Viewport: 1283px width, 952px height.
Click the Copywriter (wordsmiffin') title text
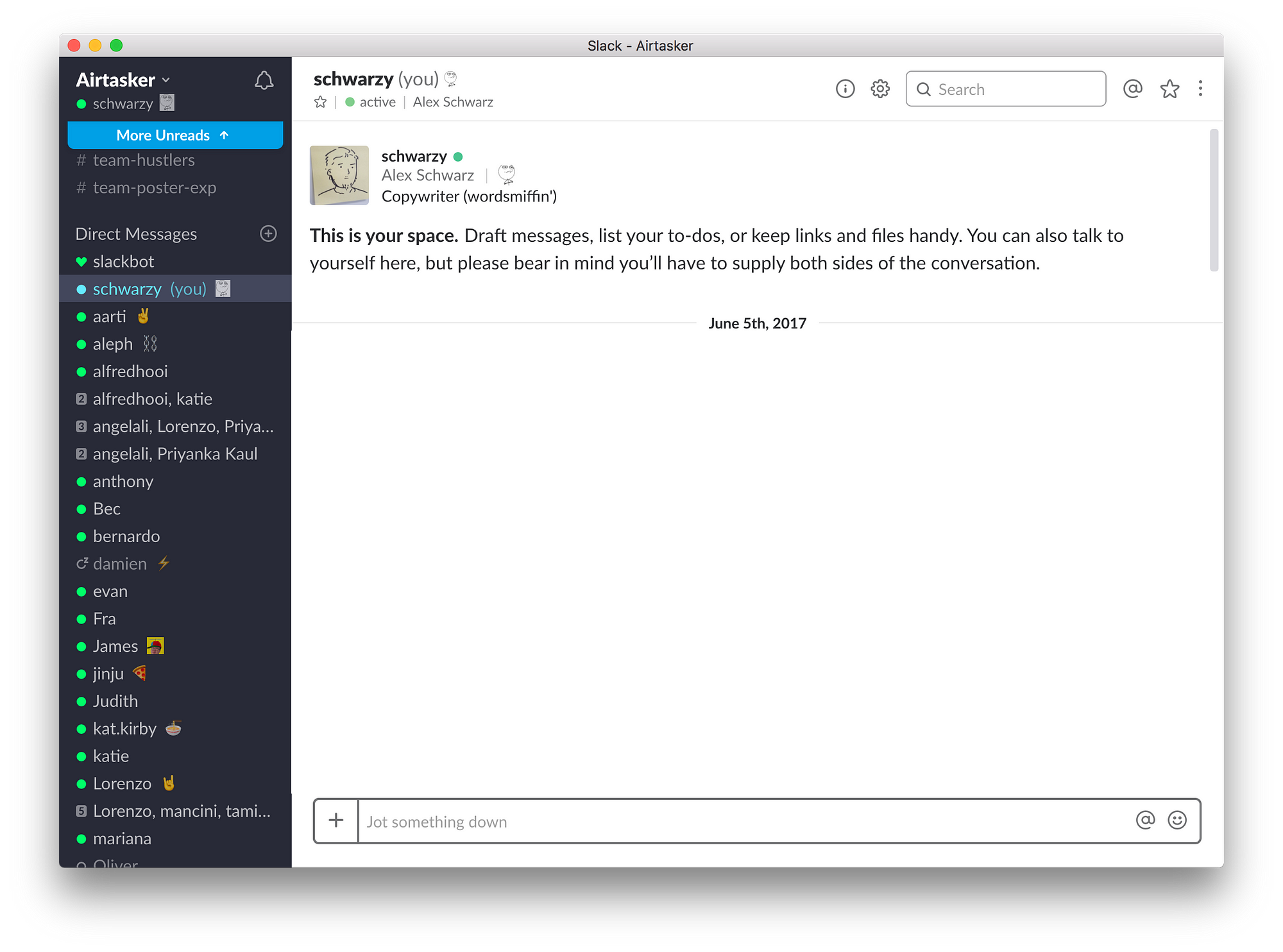click(469, 196)
